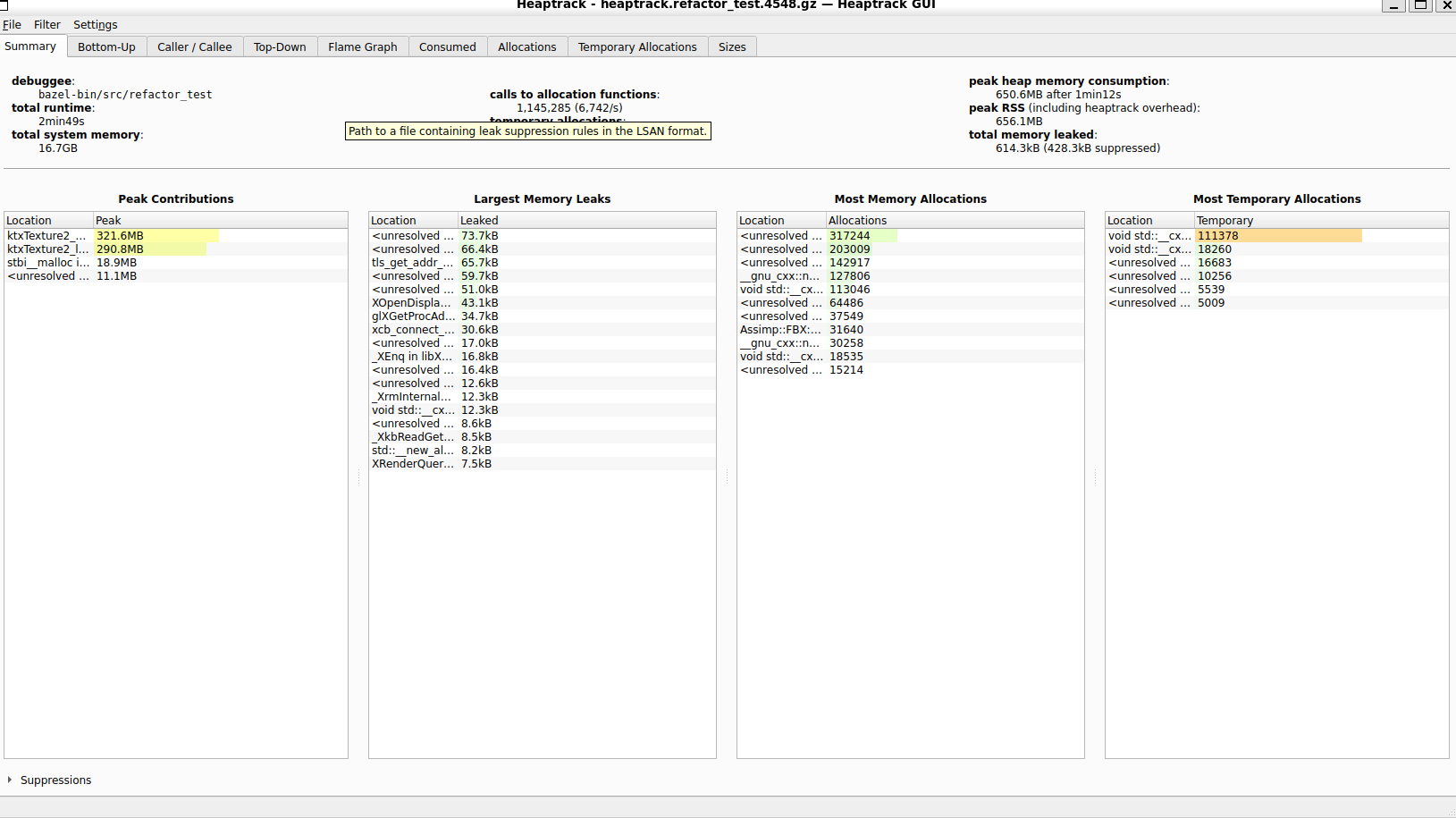
Task: Open the Filter menu
Action: (46, 25)
